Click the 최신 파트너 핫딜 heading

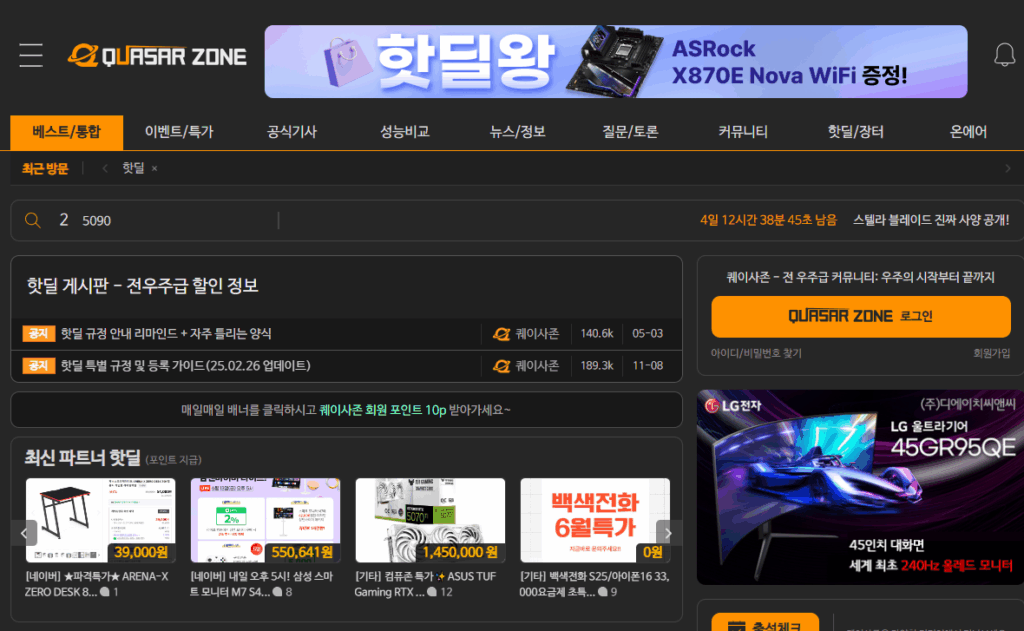[82, 457]
